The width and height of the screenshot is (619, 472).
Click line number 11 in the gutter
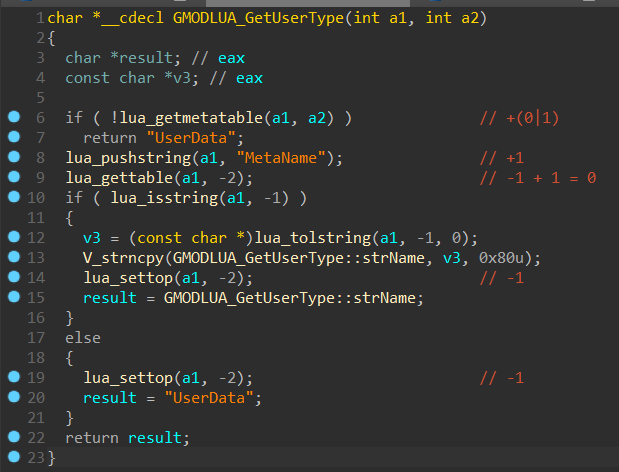[36, 218]
